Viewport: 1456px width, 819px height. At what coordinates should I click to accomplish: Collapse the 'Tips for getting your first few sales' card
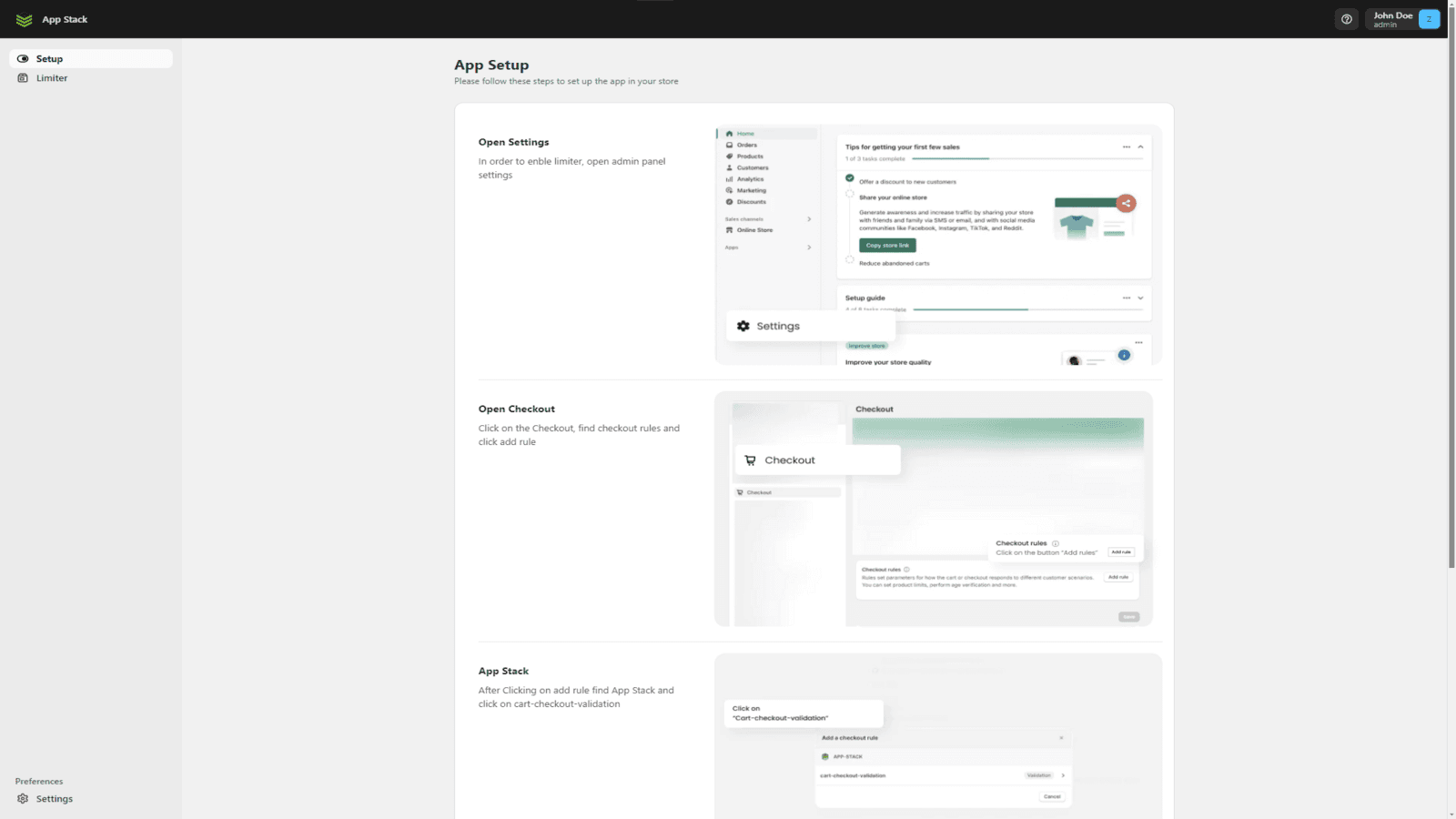tap(1140, 147)
